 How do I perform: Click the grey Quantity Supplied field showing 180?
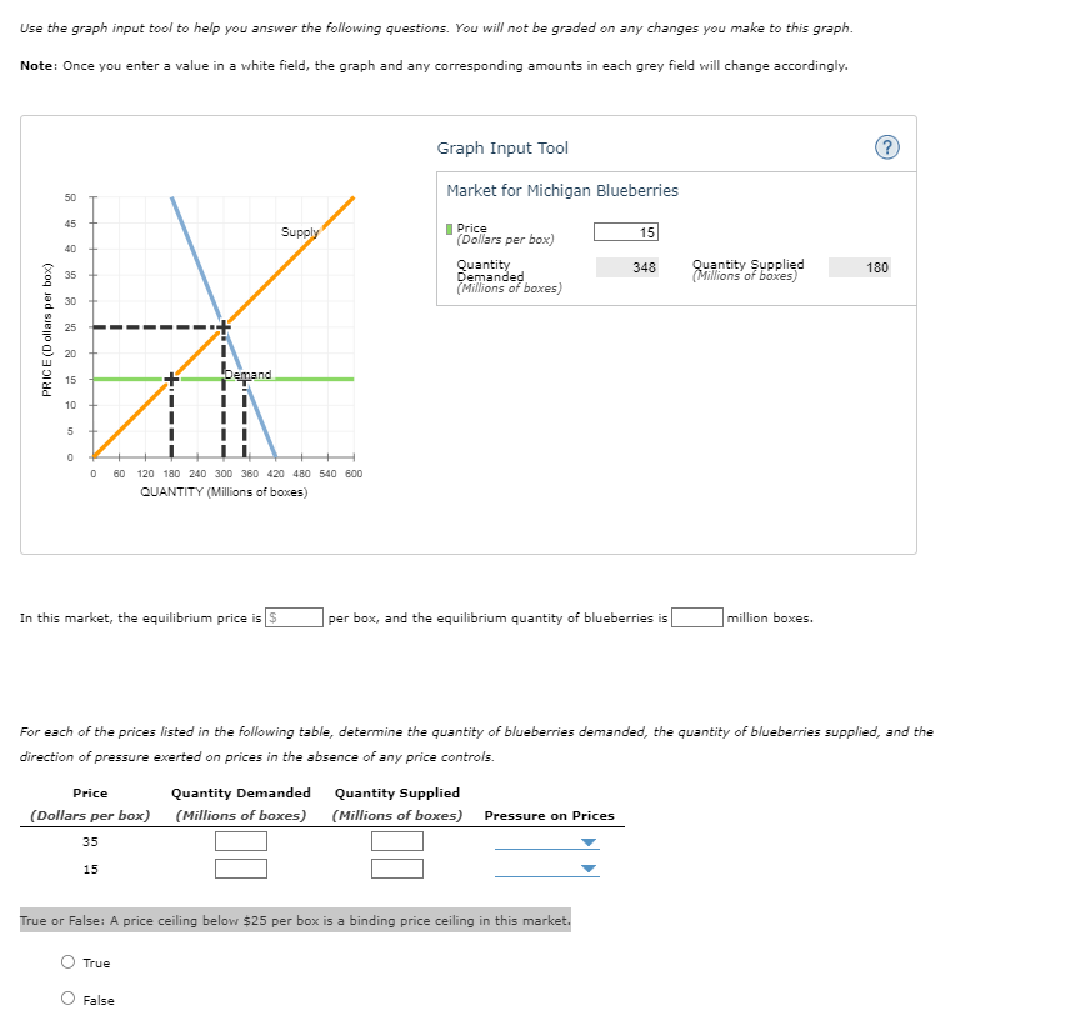coord(860,266)
